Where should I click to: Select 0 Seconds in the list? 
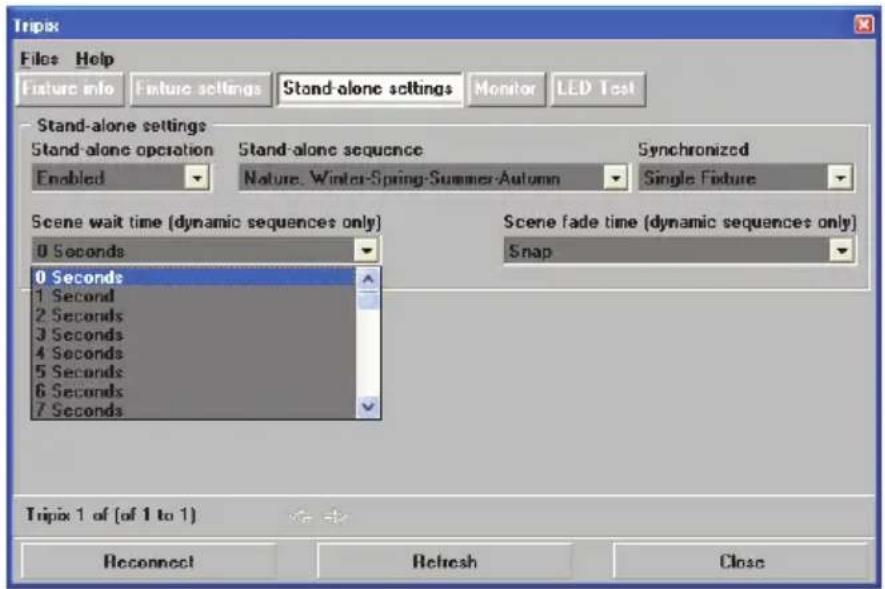click(x=194, y=277)
